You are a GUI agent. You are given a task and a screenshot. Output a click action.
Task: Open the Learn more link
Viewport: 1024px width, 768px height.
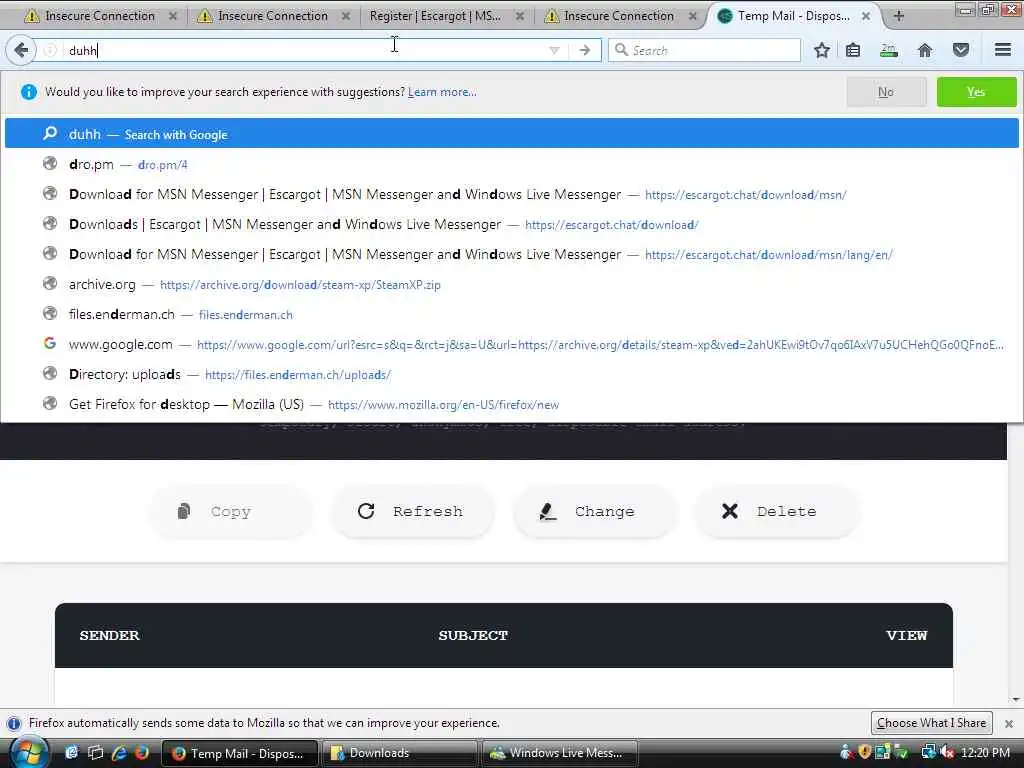coord(442,92)
